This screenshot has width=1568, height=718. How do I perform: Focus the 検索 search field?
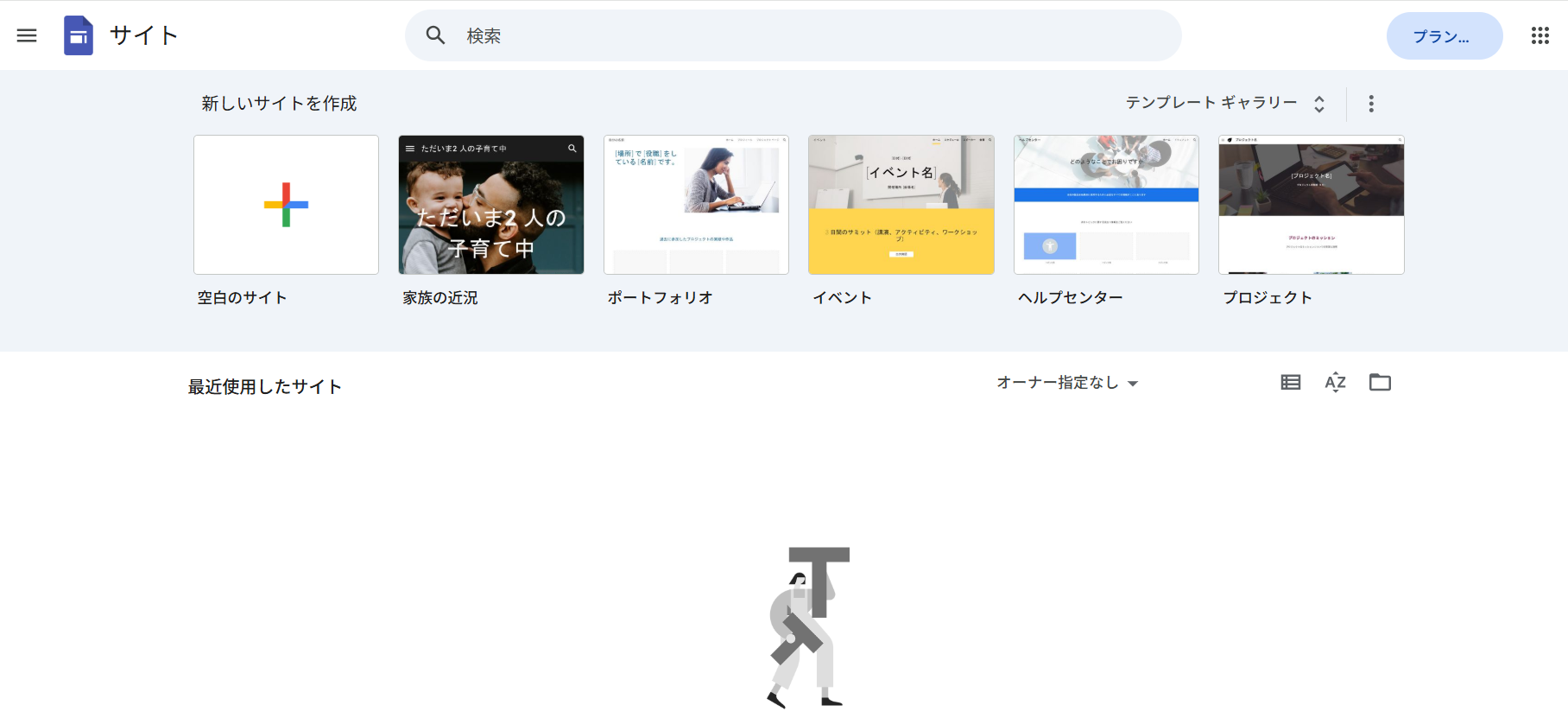793,35
